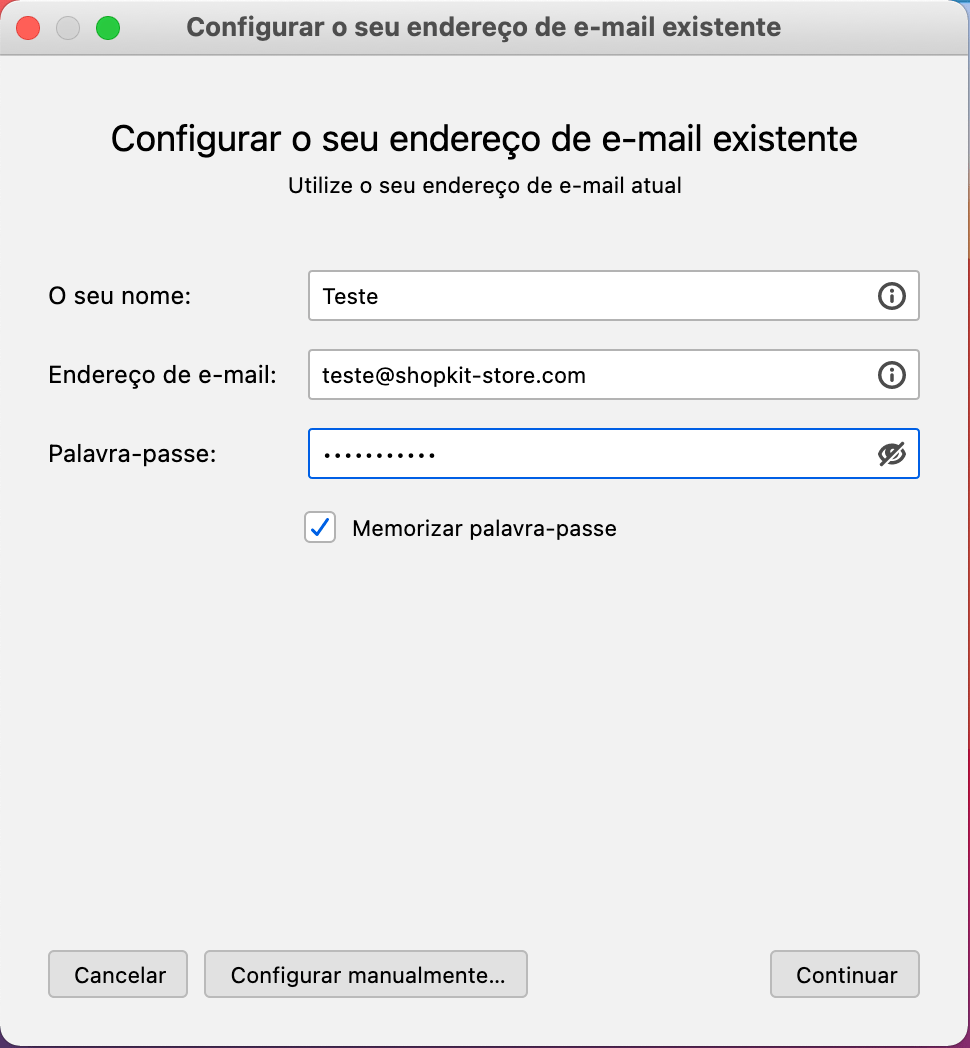Click the Palavra-passe label
This screenshot has height=1048, width=970.
132,454
